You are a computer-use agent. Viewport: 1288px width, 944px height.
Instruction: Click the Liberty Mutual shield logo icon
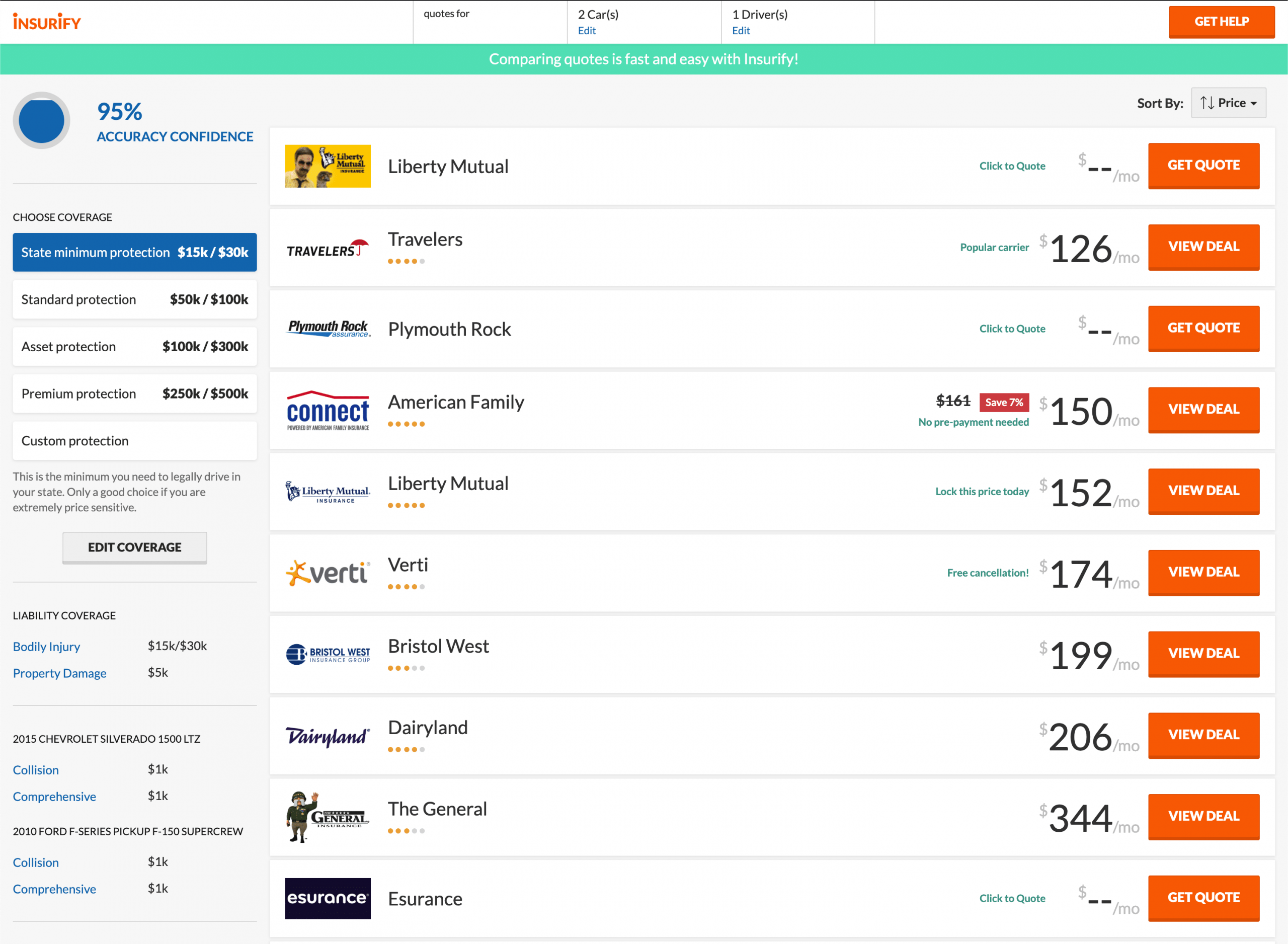pyautogui.click(x=292, y=490)
